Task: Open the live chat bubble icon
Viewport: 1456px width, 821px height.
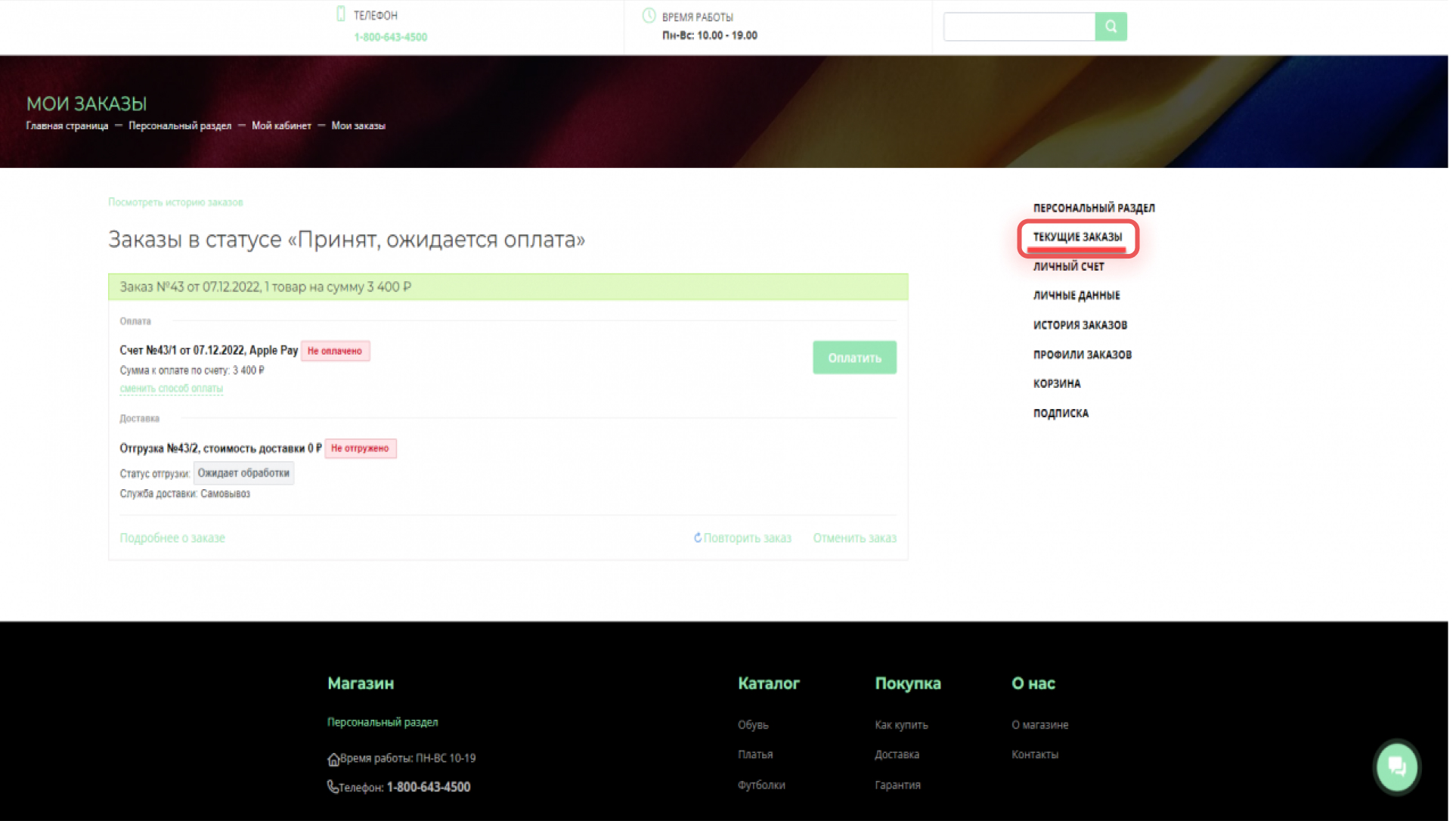Action: (x=1396, y=767)
